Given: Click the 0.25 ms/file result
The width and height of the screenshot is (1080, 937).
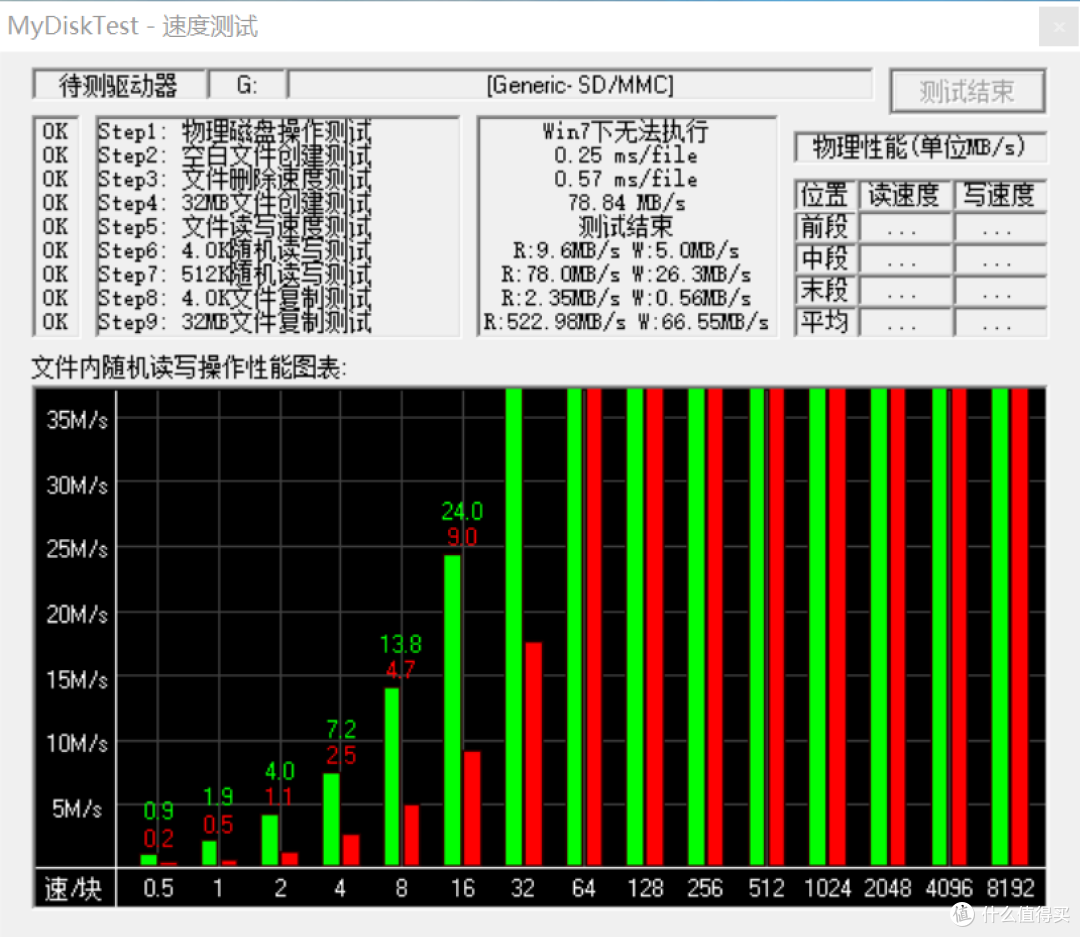Looking at the screenshot, I should tap(625, 155).
